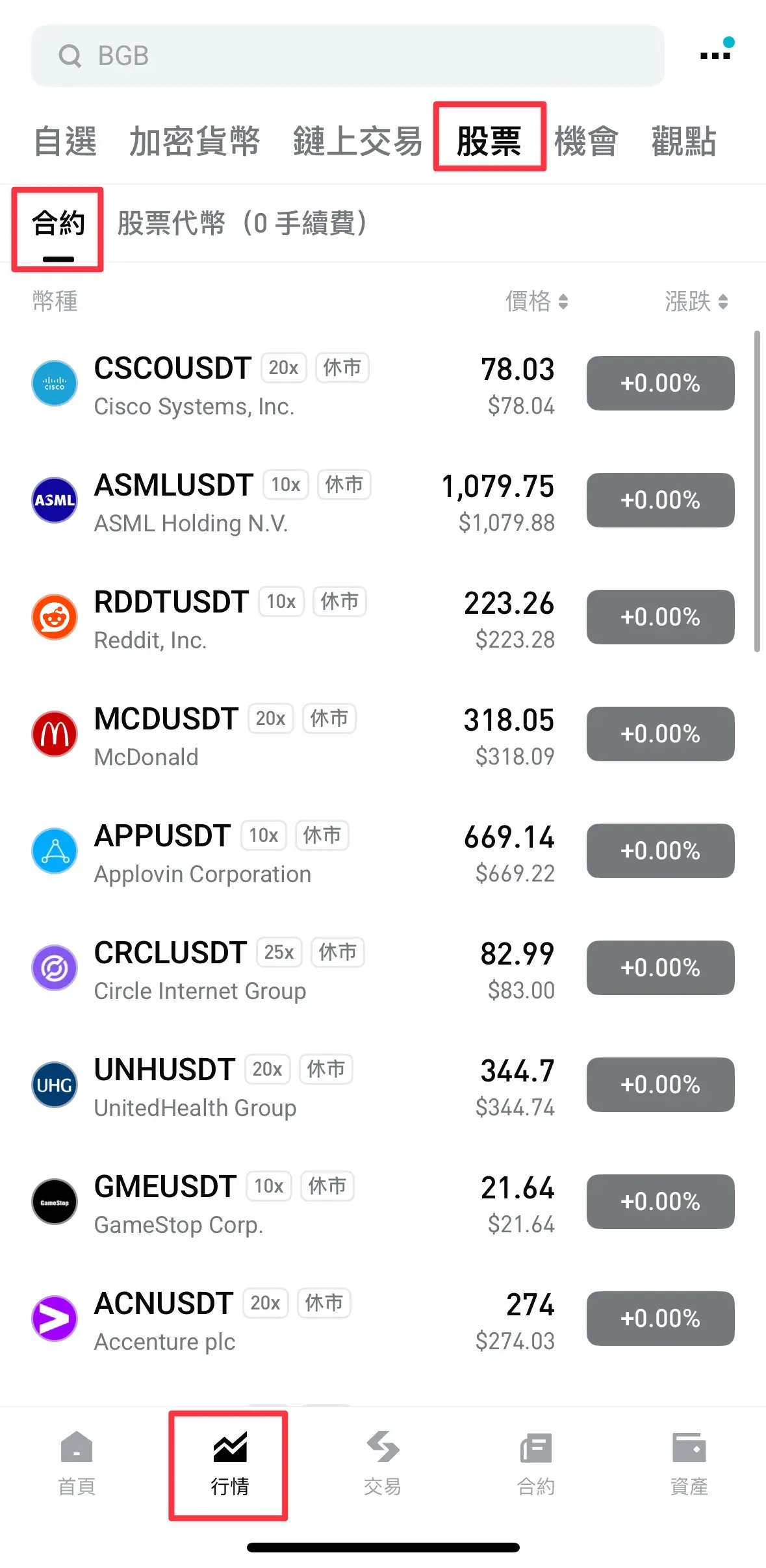Open the three-dot more menu
Viewport: 766px width, 1568px height.
[x=715, y=55]
